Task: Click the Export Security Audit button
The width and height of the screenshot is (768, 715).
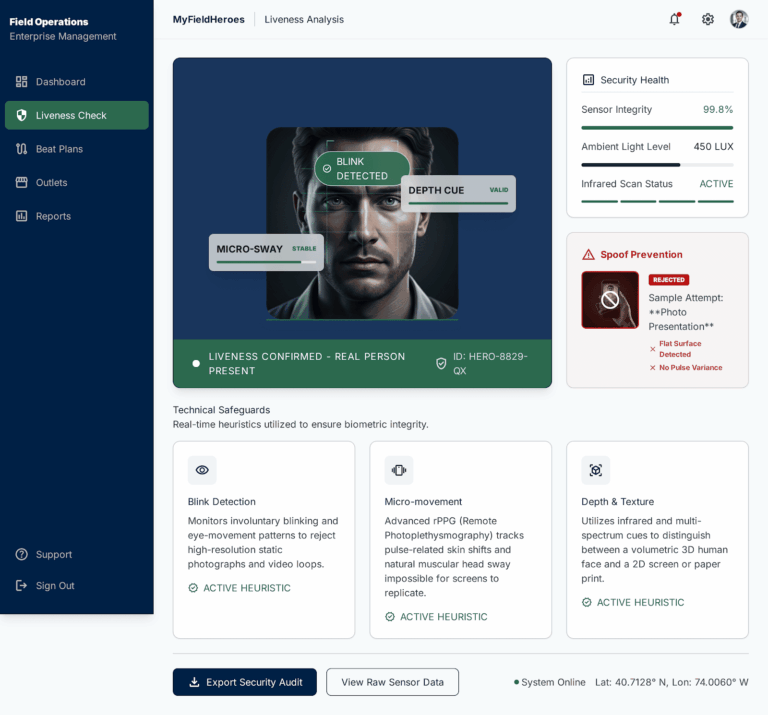Action: point(244,682)
